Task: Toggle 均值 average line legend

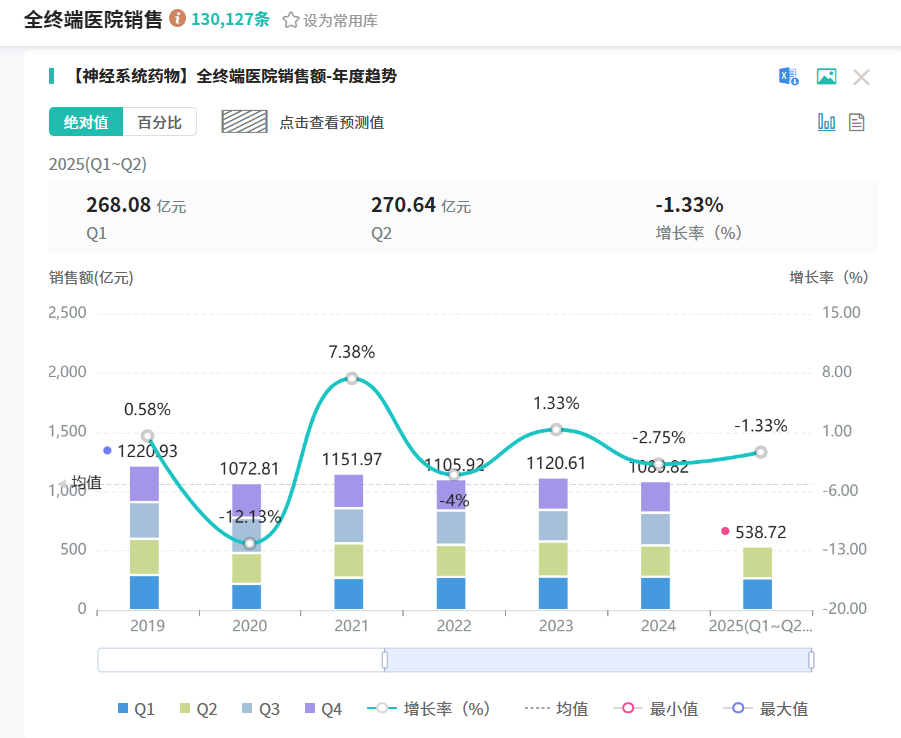Action: tap(556, 709)
